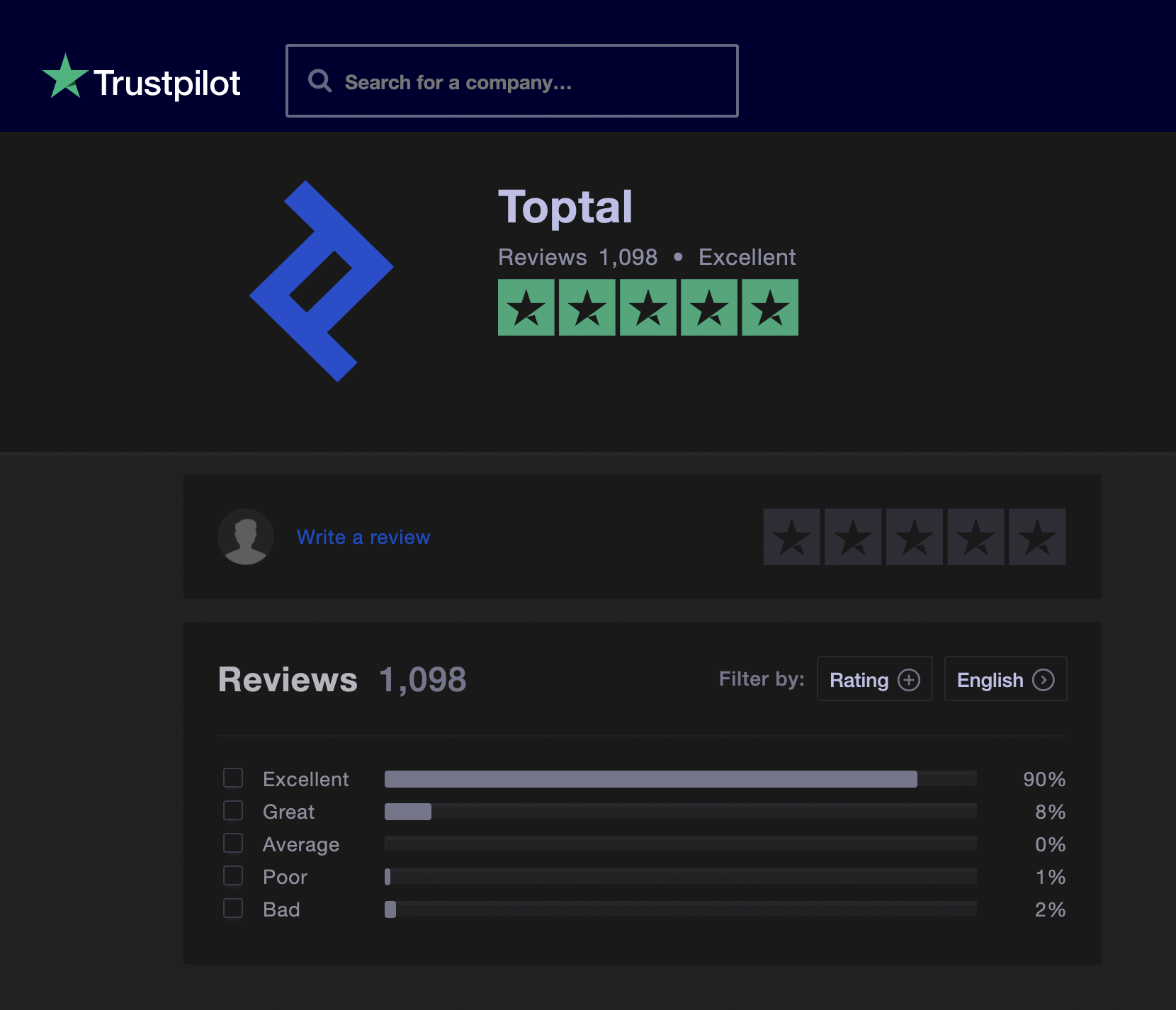Click the fifth green rating star under Toptal
This screenshot has height=1010, width=1176.
(x=770, y=307)
